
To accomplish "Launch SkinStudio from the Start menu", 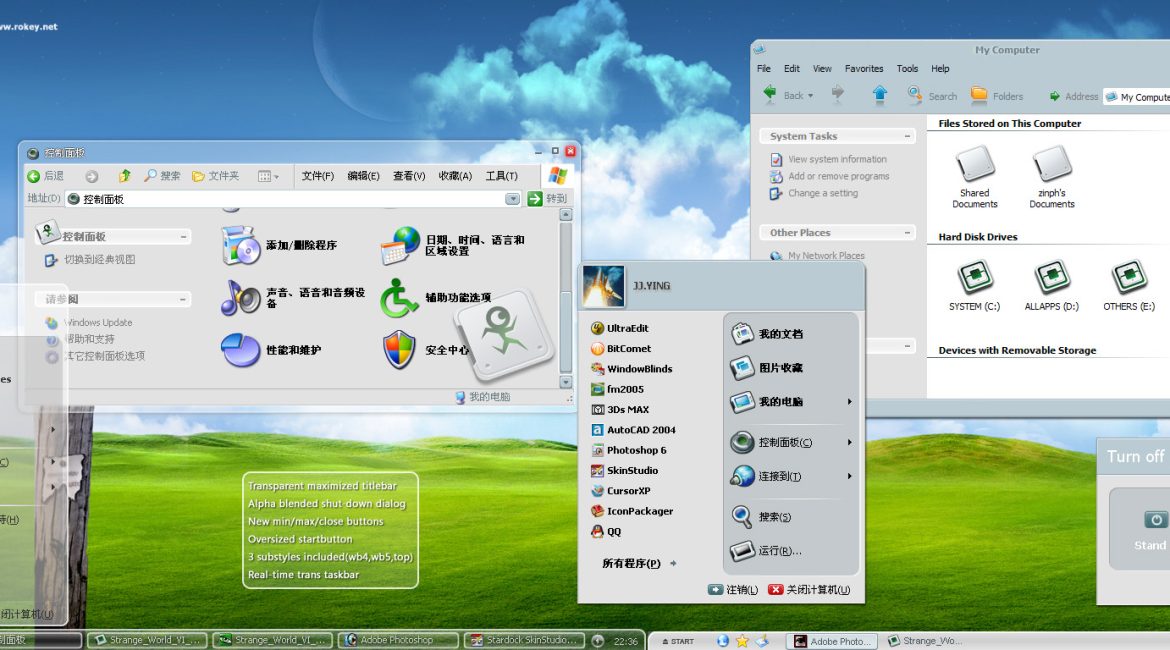I will [x=625, y=471].
